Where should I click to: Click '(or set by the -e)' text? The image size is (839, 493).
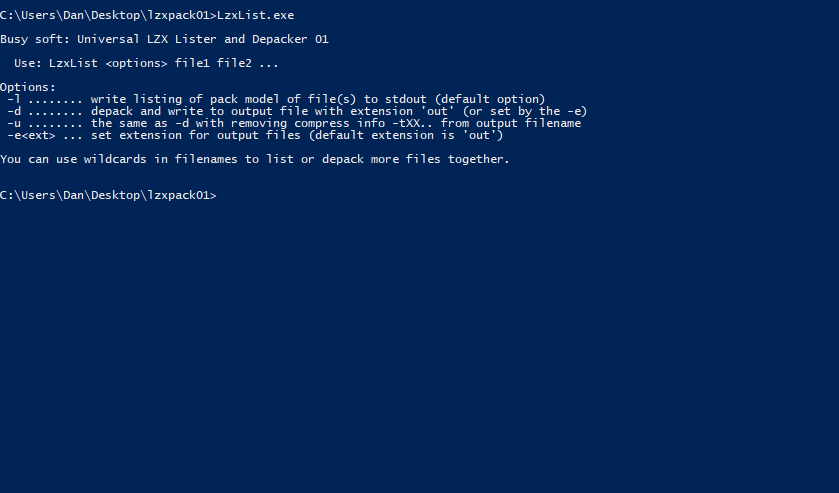pos(525,111)
